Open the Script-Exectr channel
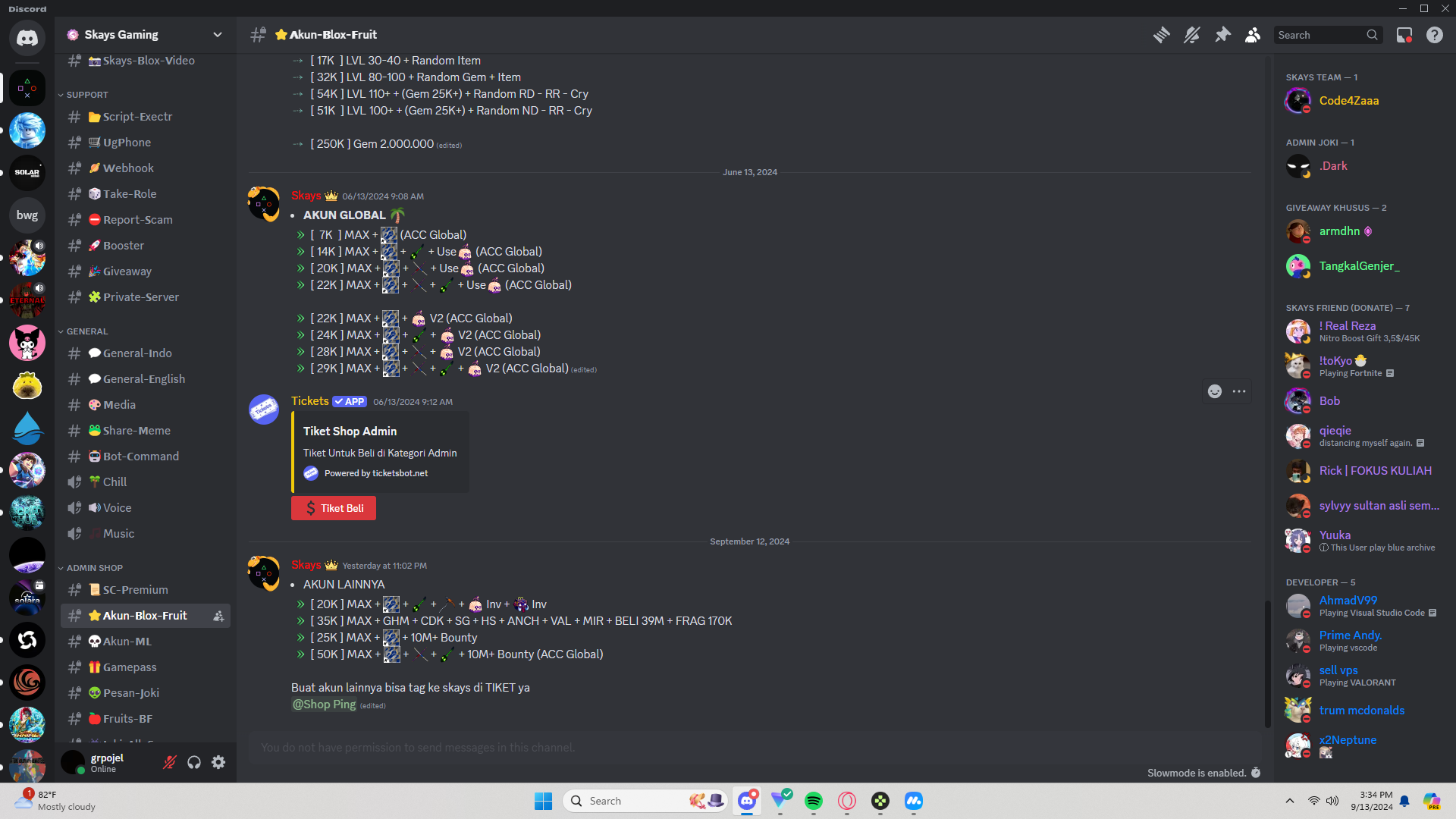 (146, 117)
